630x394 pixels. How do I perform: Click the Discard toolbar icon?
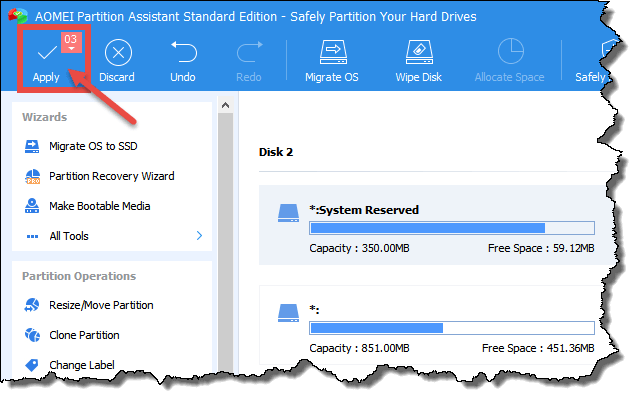(118, 53)
